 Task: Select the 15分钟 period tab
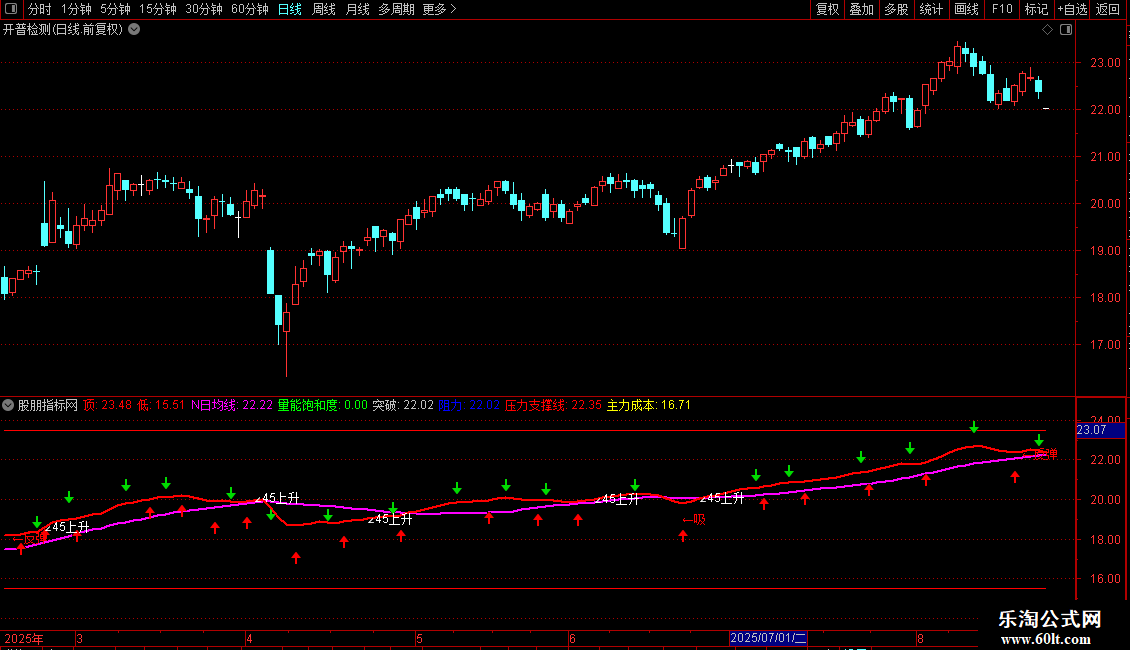tap(157, 9)
